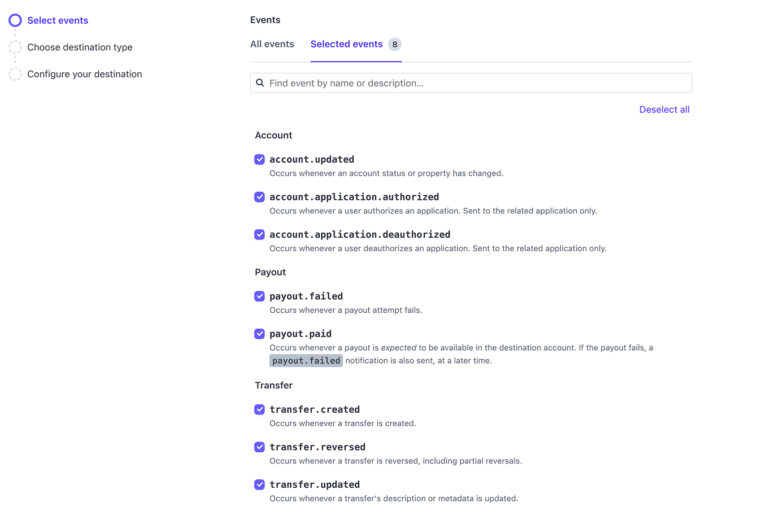Toggle the payout.failed event checkbox
The width and height of the screenshot is (767, 520).
tap(259, 296)
